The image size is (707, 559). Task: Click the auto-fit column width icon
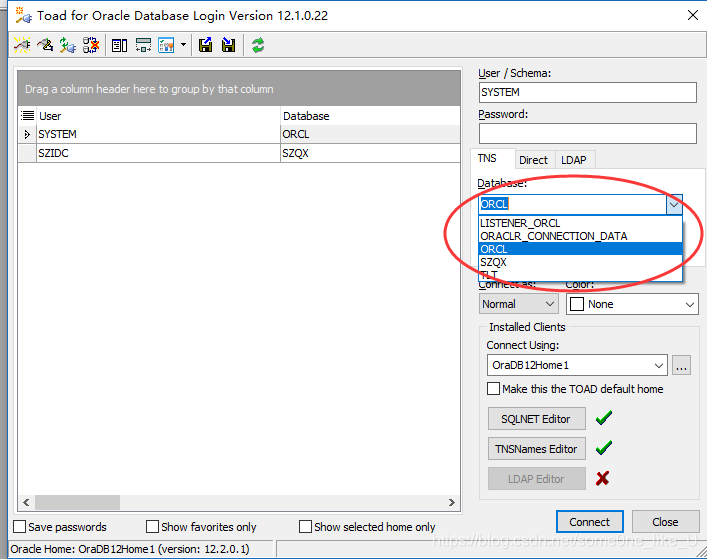pyautogui.click(x=143, y=46)
